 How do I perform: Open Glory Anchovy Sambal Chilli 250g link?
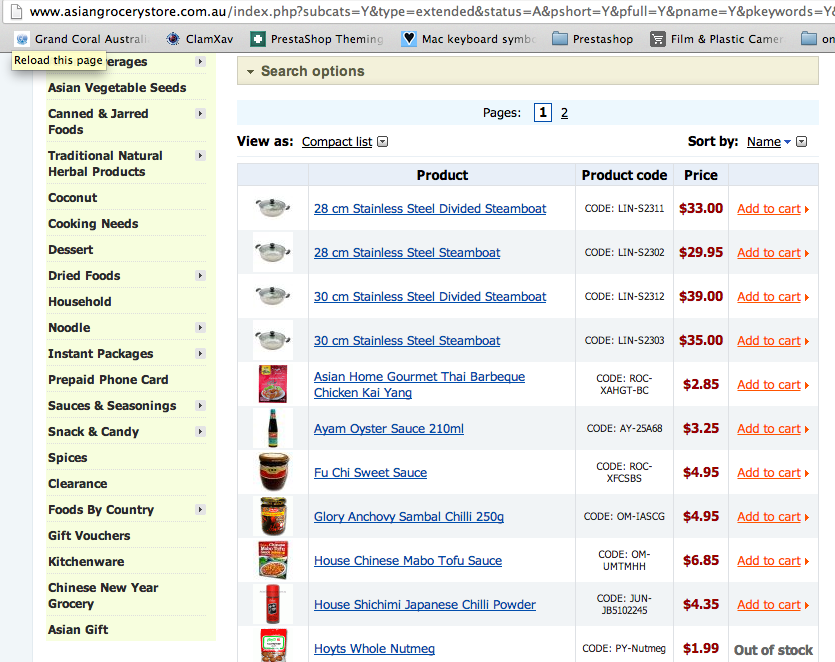click(x=408, y=517)
